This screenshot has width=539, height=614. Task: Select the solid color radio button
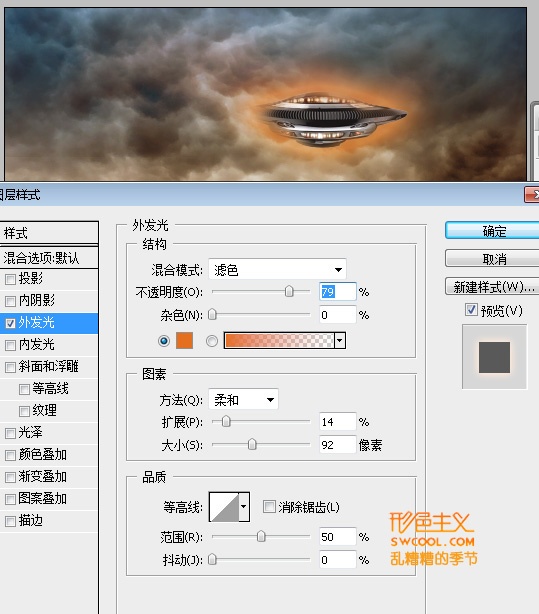point(164,341)
